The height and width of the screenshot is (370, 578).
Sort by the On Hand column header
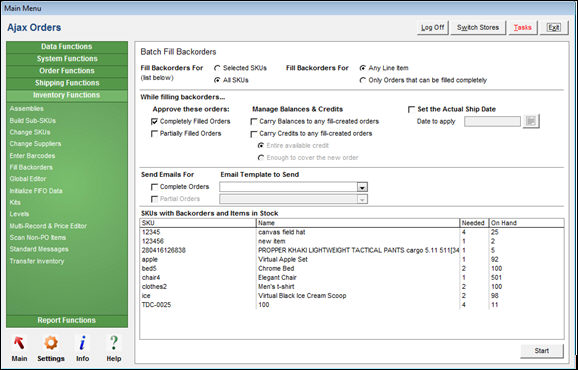click(526, 223)
